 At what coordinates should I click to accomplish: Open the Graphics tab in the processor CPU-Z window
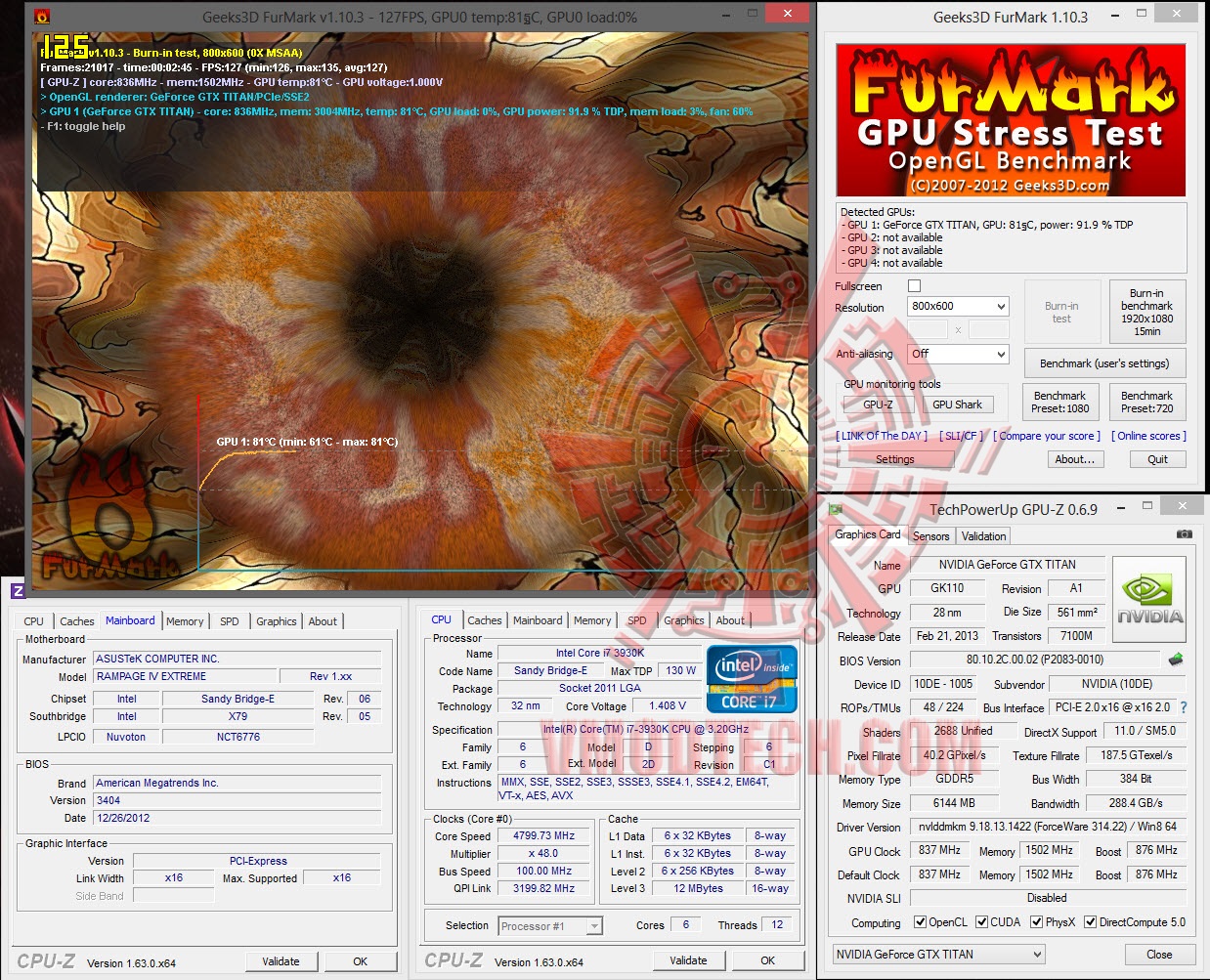(684, 620)
